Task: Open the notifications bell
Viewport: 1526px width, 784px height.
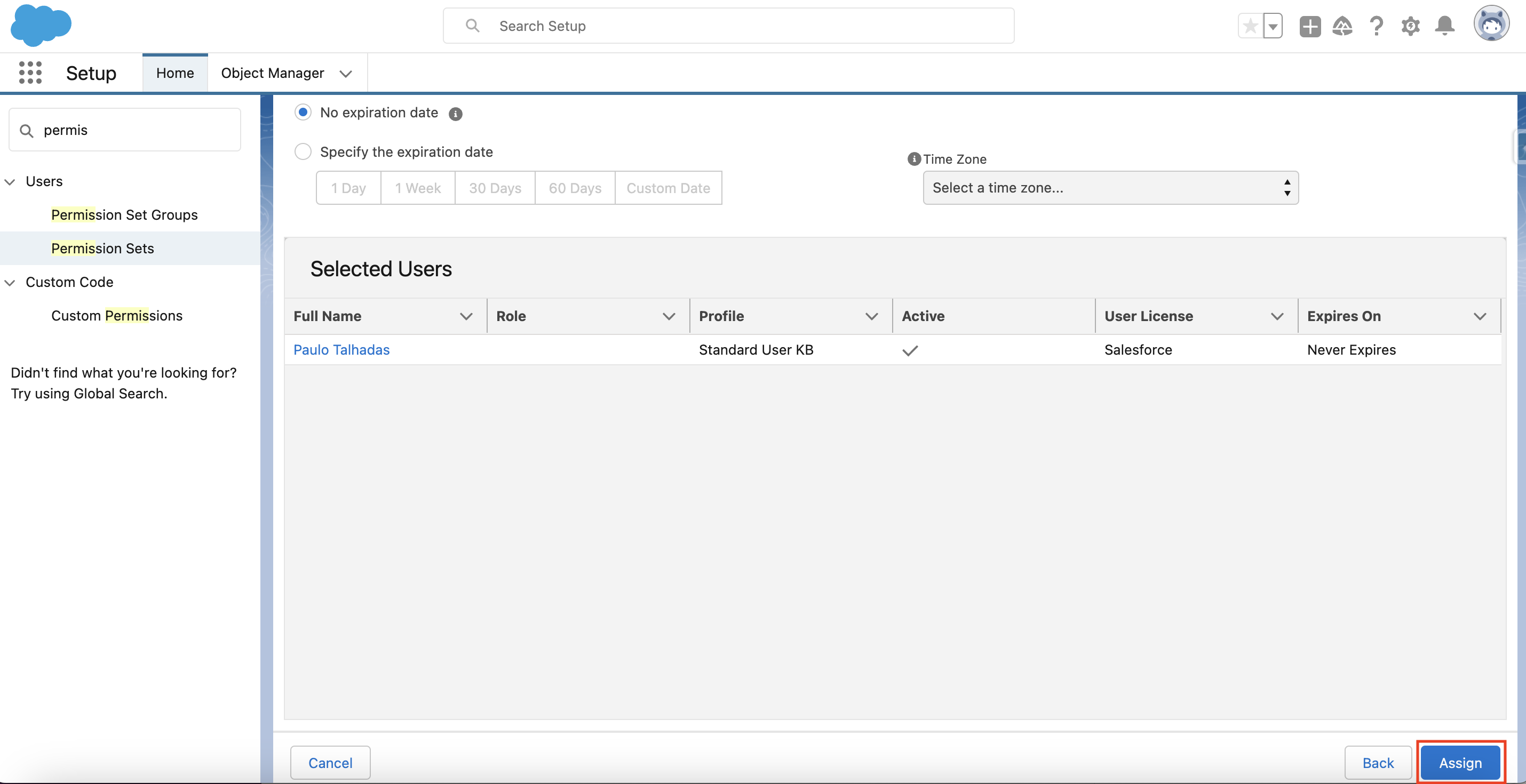Action: point(1444,26)
